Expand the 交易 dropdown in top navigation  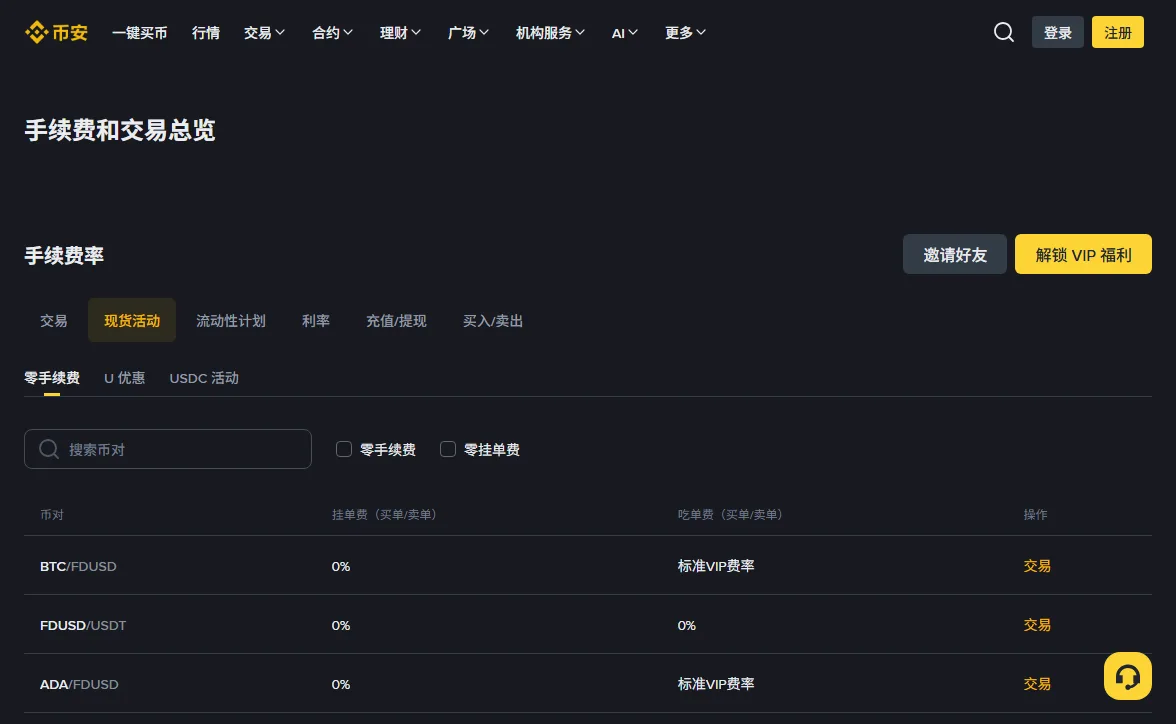click(x=264, y=33)
